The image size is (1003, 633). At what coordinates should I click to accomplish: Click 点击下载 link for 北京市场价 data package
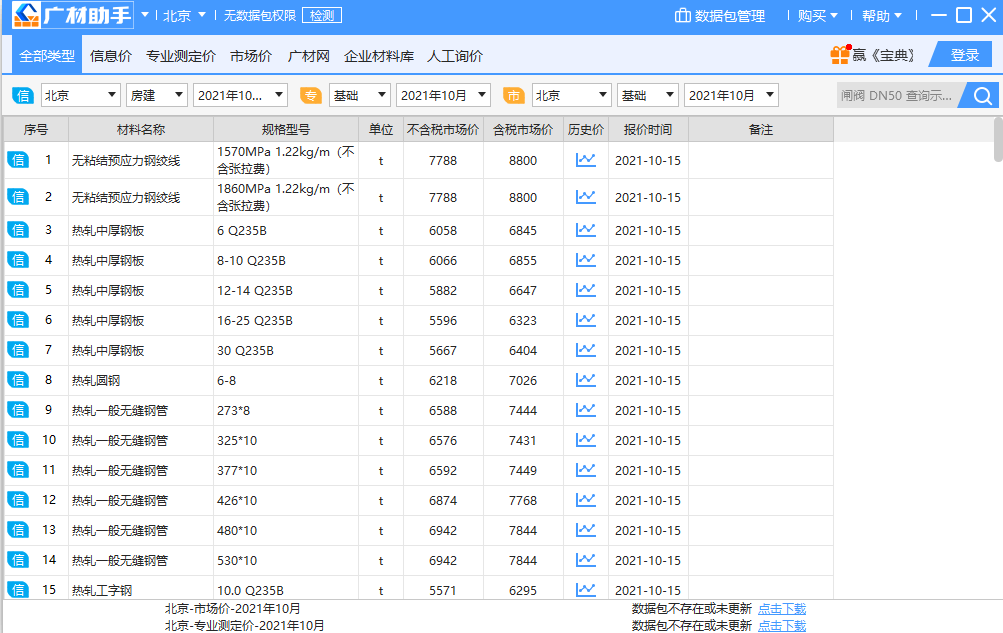(781, 608)
